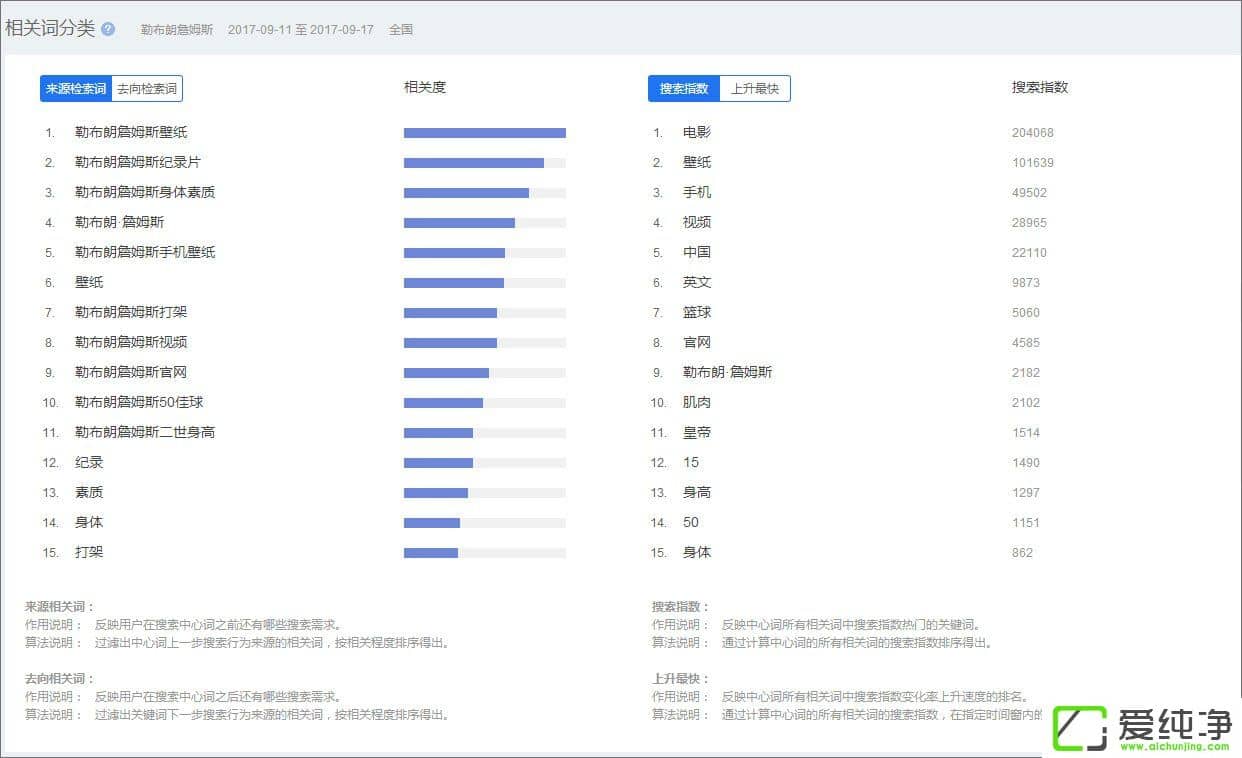Select the 搜索指数 toggle button
The width and height of the screenshot is (1242, 758).
click(684, 89)
